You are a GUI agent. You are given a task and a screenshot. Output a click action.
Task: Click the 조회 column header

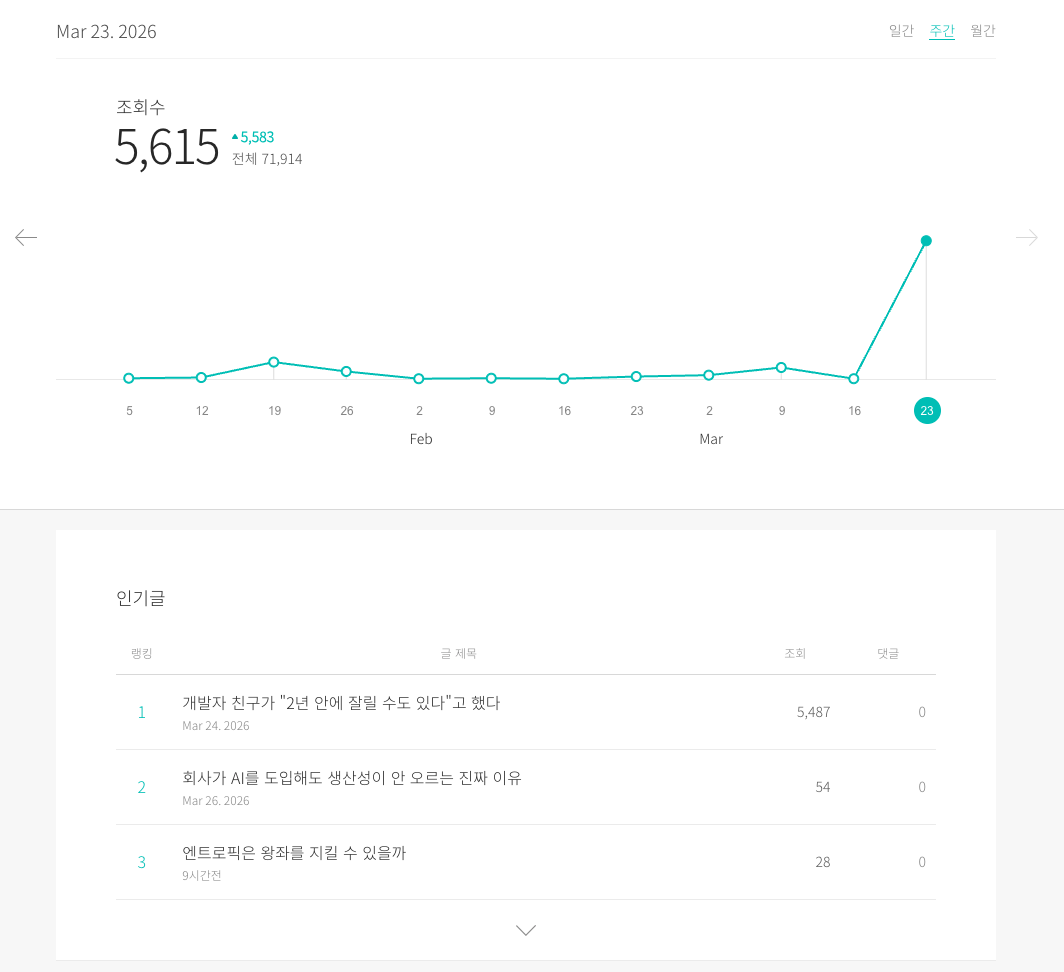click(795, 653)
